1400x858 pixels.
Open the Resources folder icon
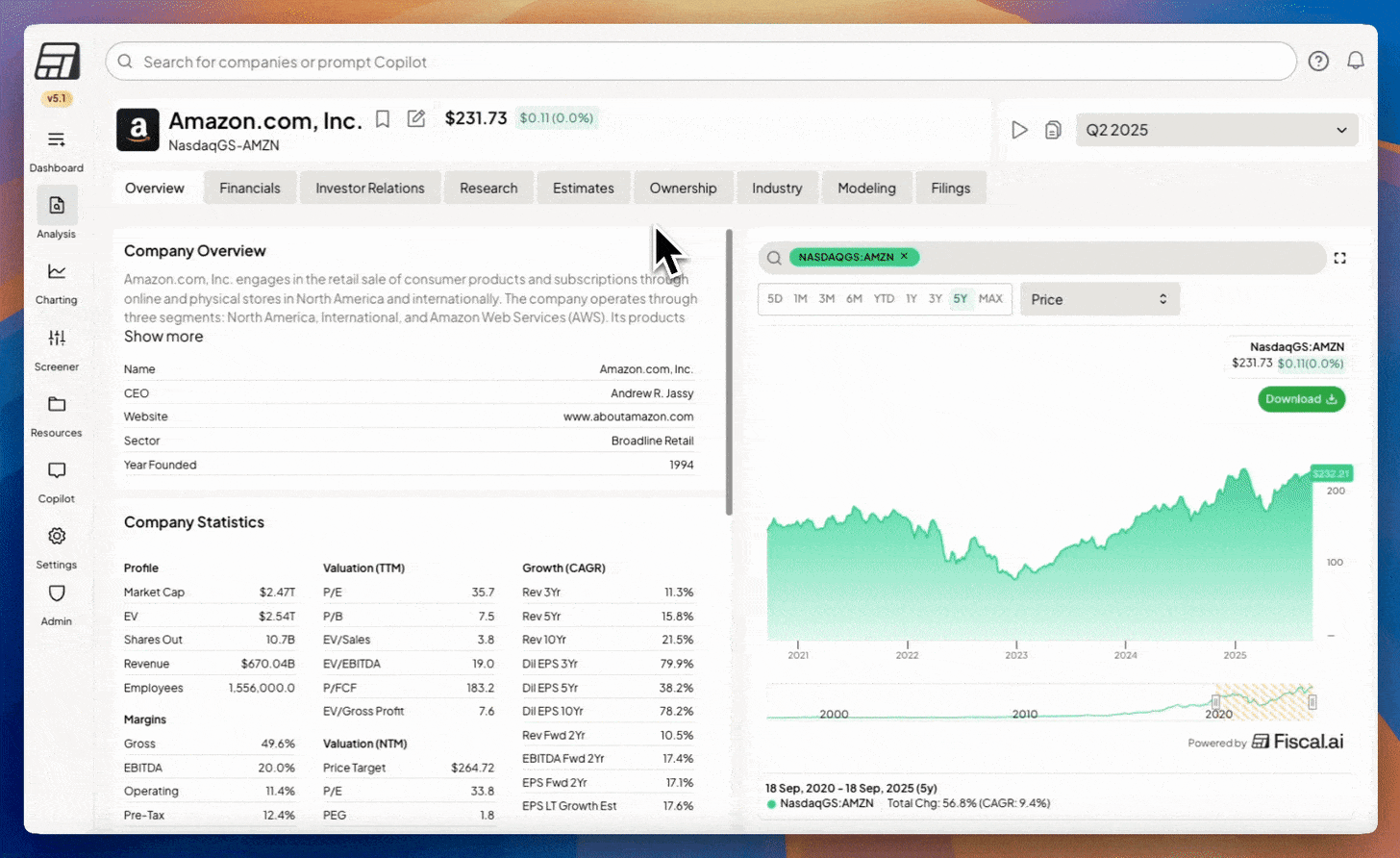pyautogui.click(x=57, y=404)
